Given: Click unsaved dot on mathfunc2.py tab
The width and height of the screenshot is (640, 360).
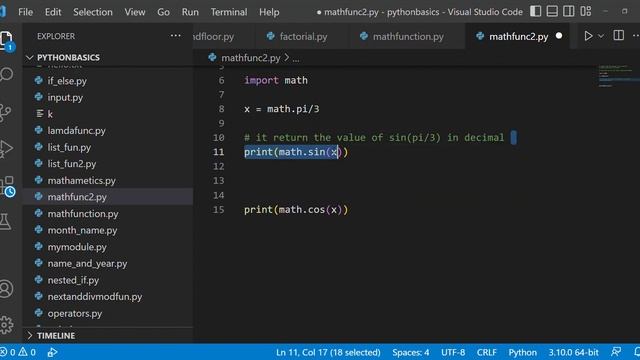Looking at the screenshot, I should tap(559, 36).
